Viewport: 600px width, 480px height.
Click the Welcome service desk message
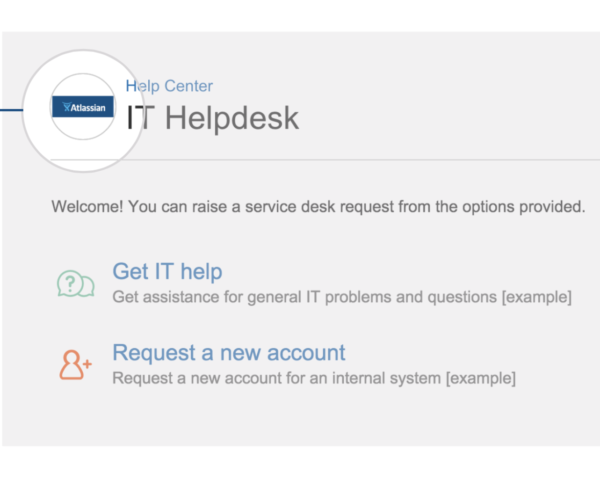click(x=318, y=207)
